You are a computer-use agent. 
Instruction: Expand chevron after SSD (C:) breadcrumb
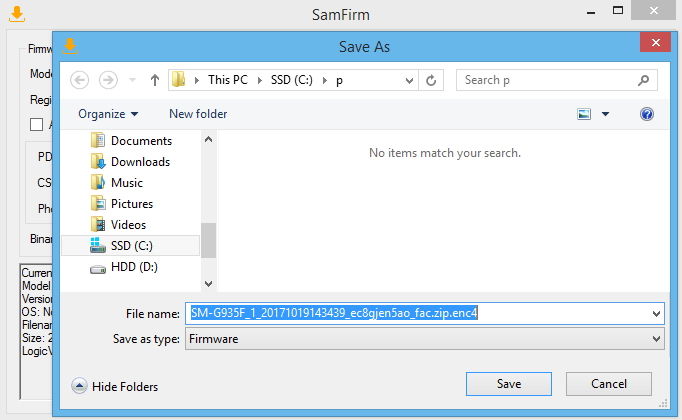[x=324, y=80]
